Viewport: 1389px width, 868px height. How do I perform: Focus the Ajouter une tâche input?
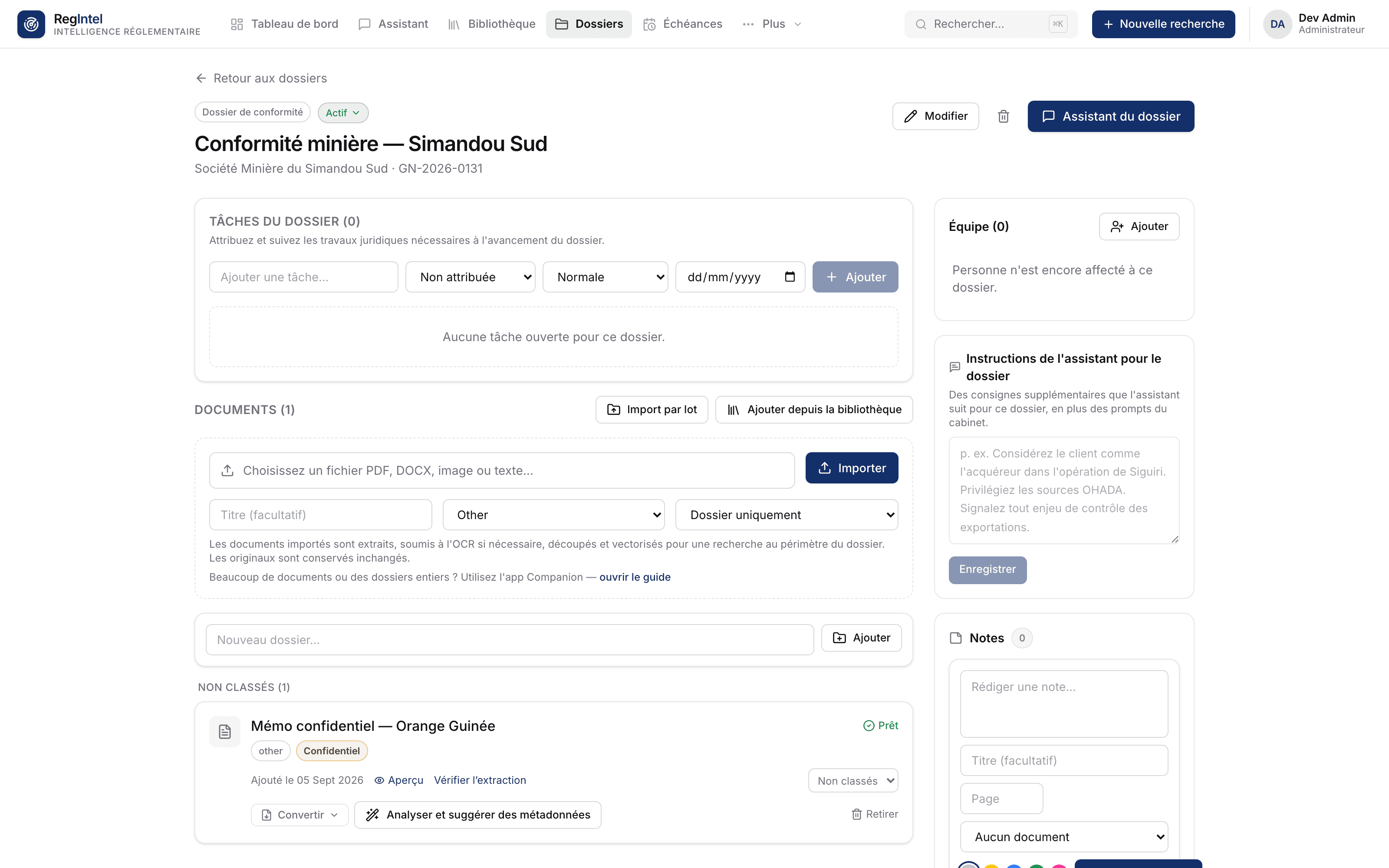point(304,277)
